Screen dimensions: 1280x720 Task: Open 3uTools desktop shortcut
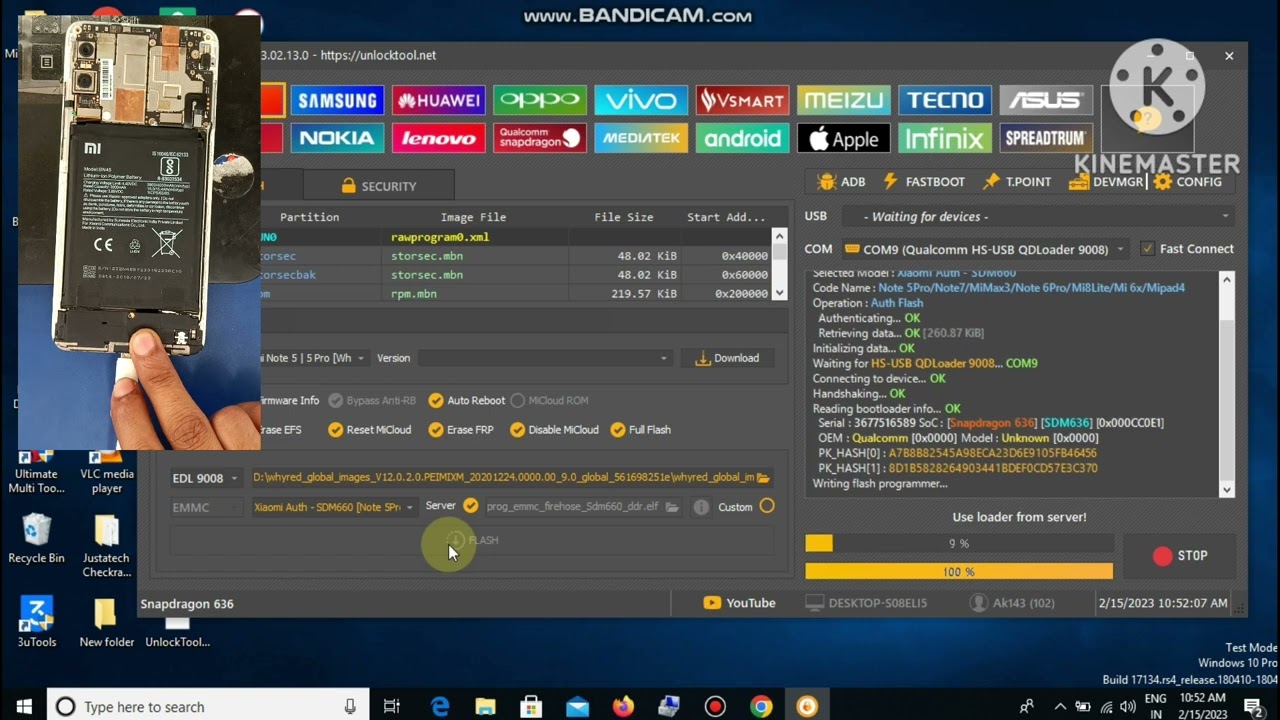(37, 622)
